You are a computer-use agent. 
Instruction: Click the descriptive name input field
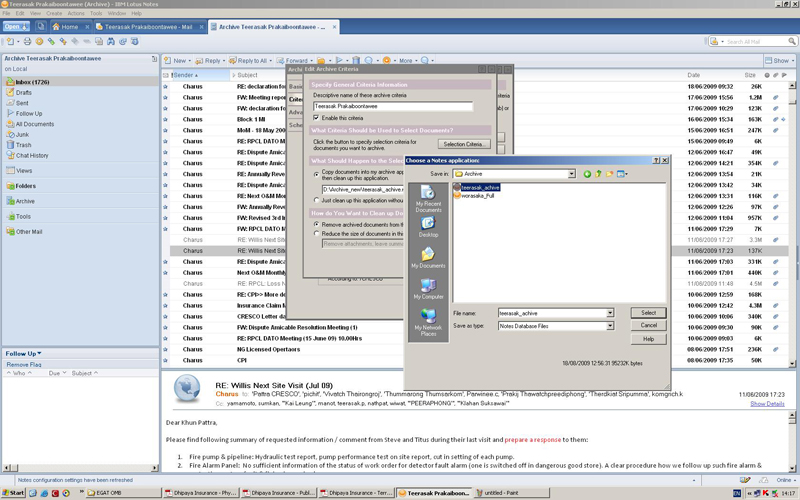[x=393, y=106]
